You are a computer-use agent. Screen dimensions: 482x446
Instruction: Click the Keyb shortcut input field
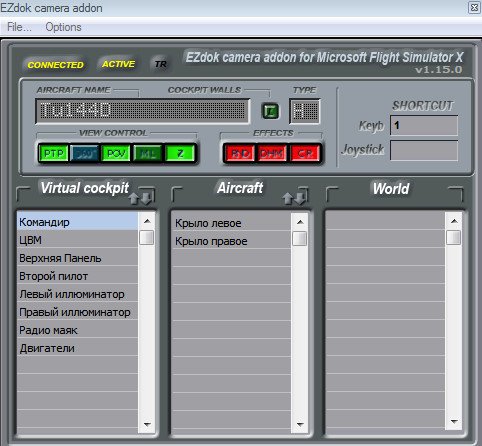[x=424, y=126]
